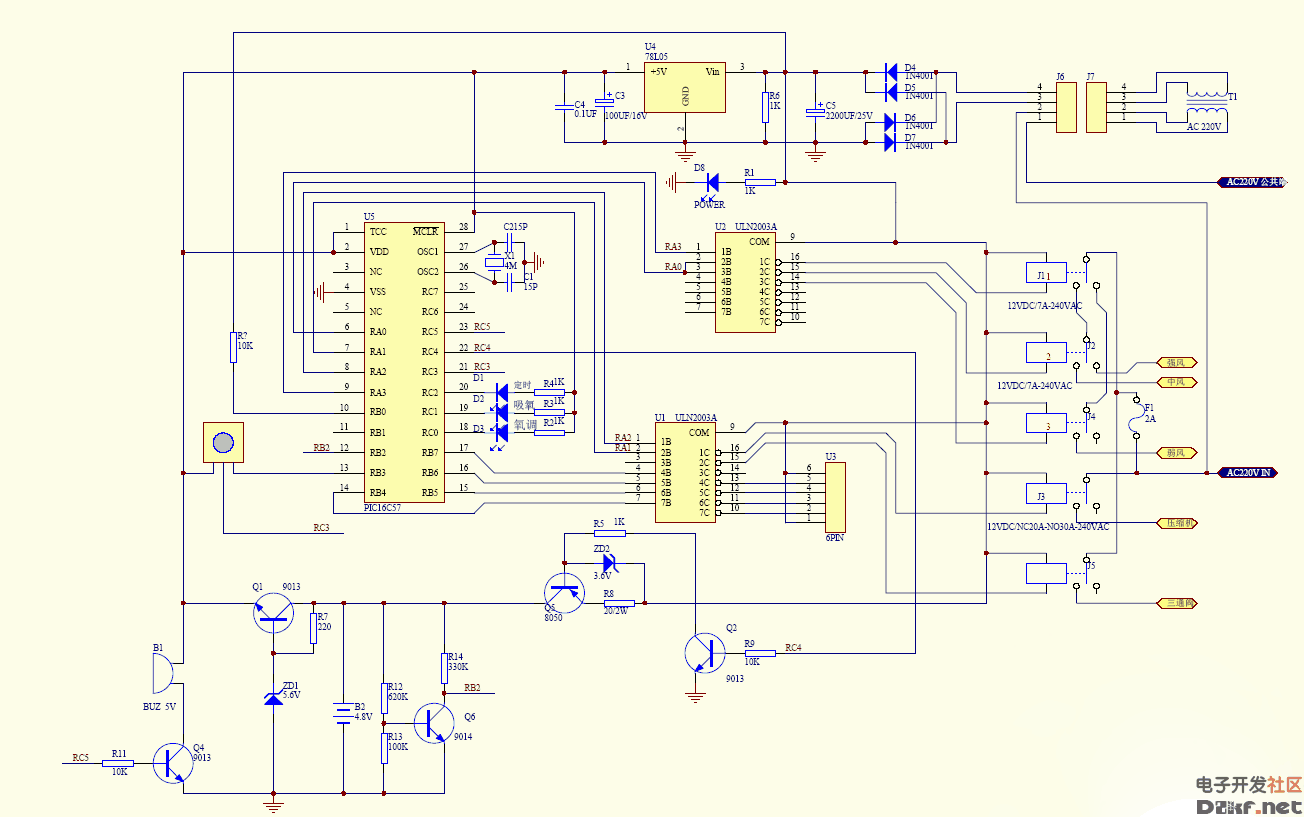Select the D3 LED symbol

click(x=502, y=431)
